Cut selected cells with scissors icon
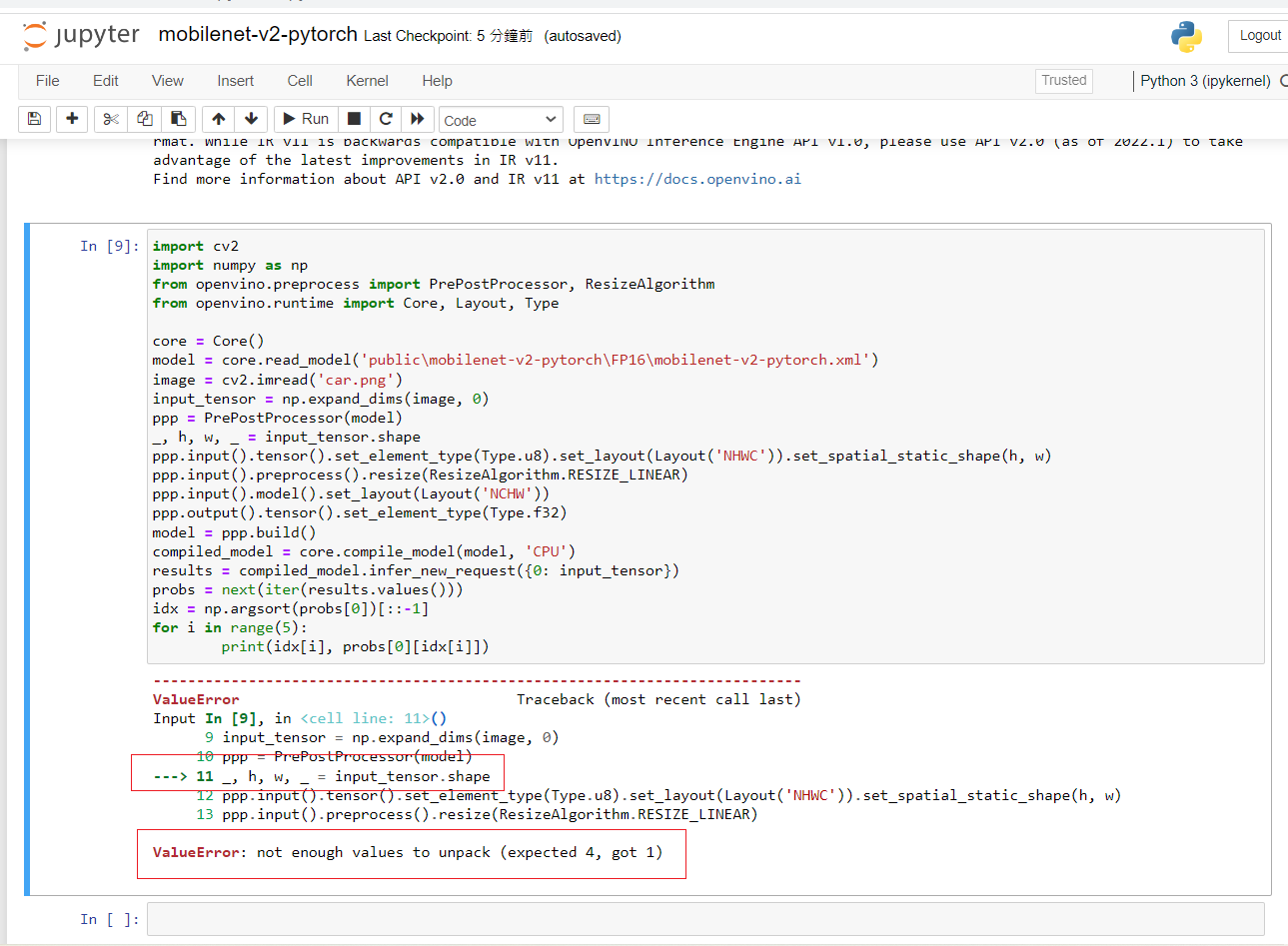This screenshot has height=946, width=1288. coord(111,119)
